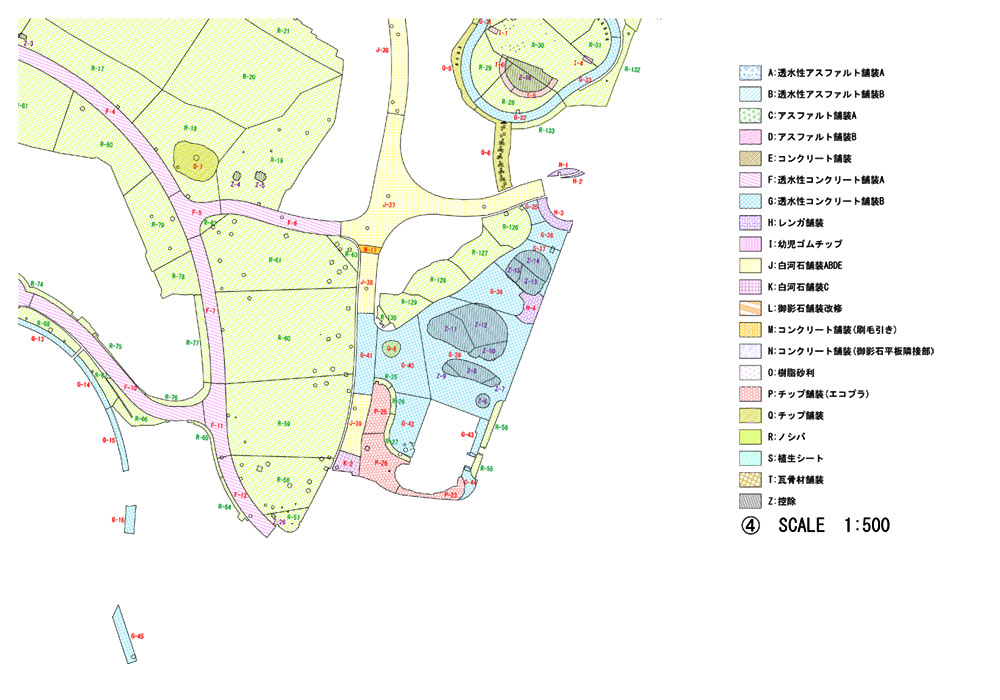Click the R: ノシバ green legend swatch
1000x700 pixels.
(x=750, y=437)
